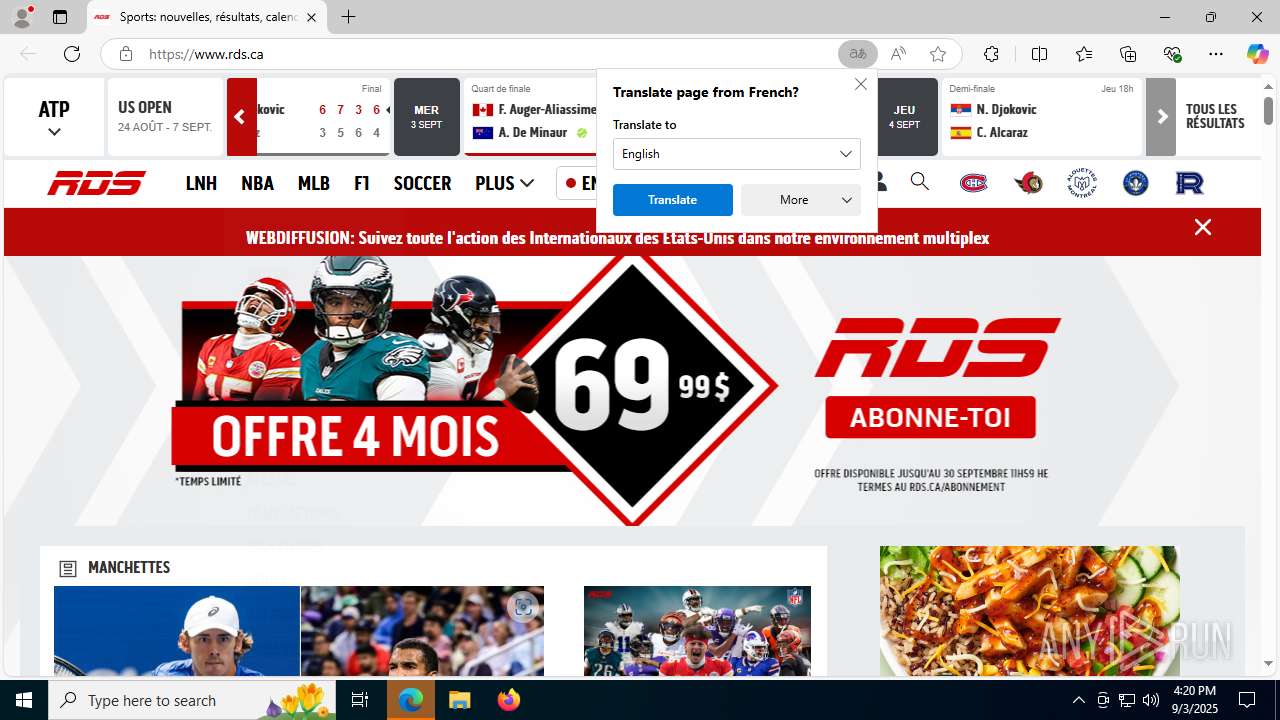Open the Montreal Canadiens team logo
This screenshot has height=720, width=1280.
[x=974, y=183]
